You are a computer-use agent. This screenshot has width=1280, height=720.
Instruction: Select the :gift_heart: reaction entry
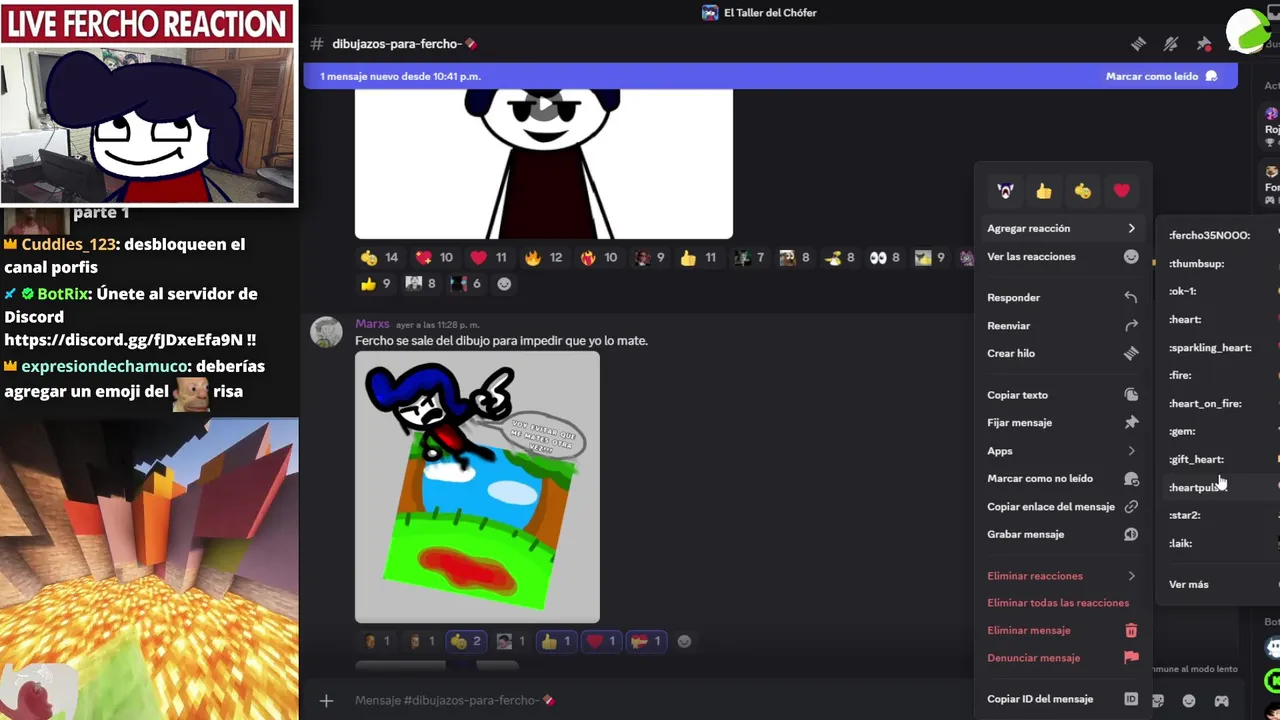(x=1220, y=459)
